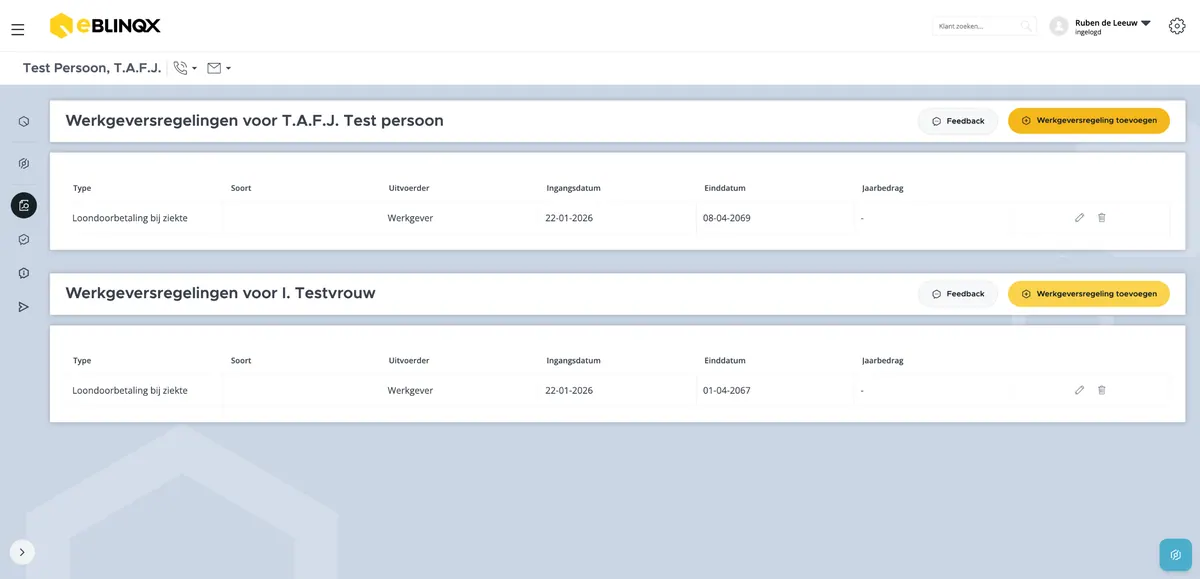
Task: Open the phone contact dropdown
Action: coord(185,68)
